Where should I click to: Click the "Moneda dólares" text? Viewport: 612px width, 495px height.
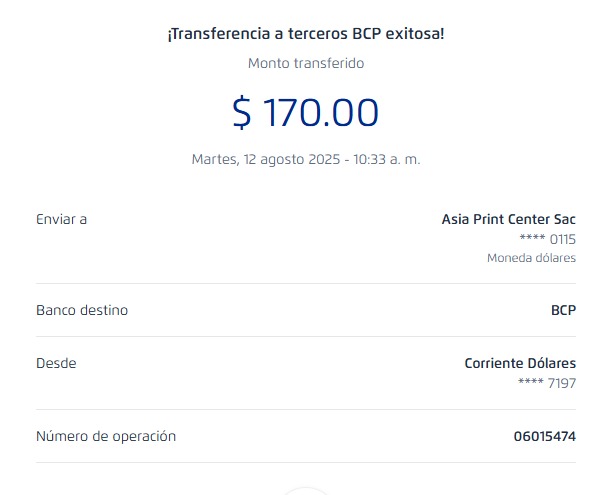click(x=531, y=258)
